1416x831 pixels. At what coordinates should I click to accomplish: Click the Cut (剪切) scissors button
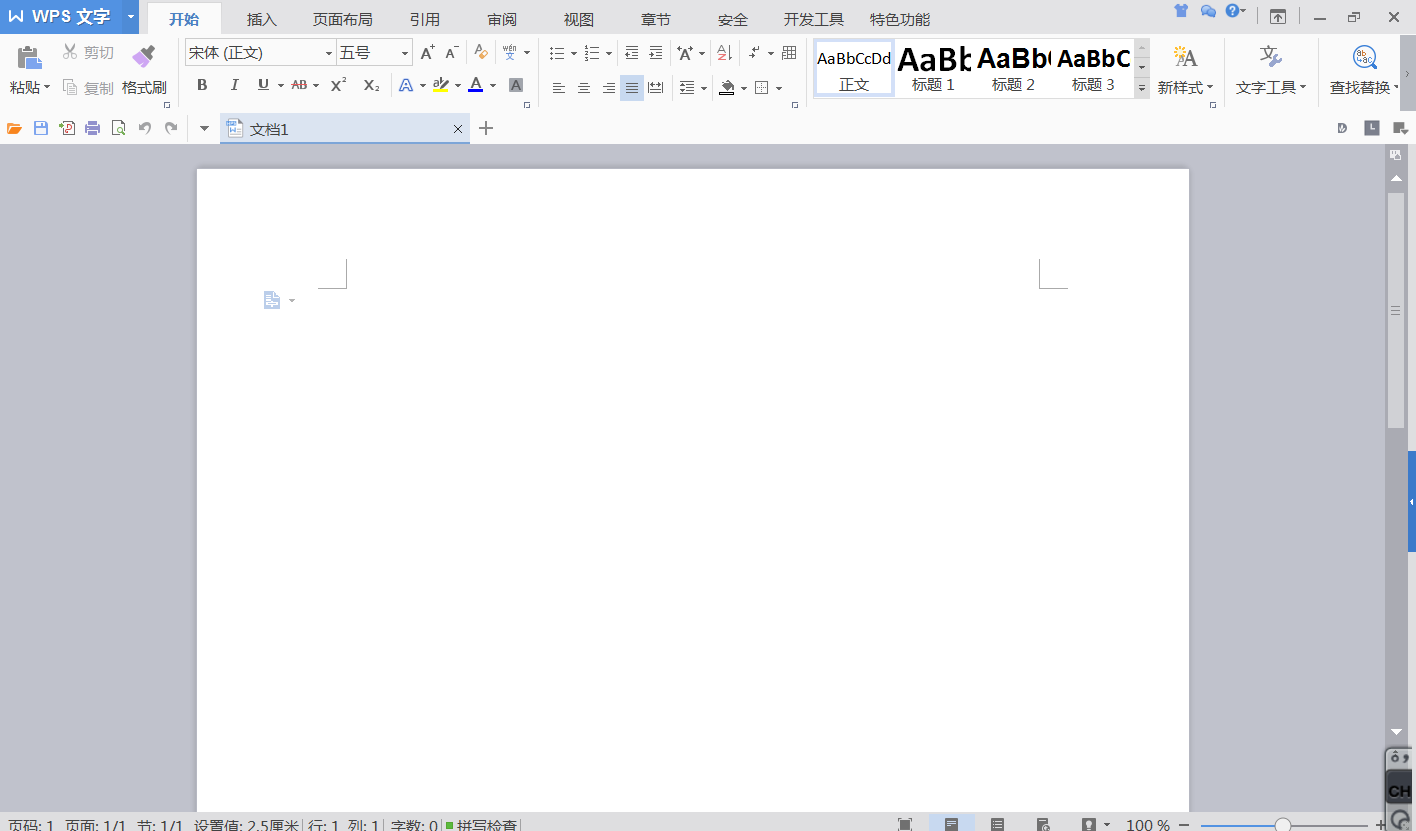coord(88,52)
